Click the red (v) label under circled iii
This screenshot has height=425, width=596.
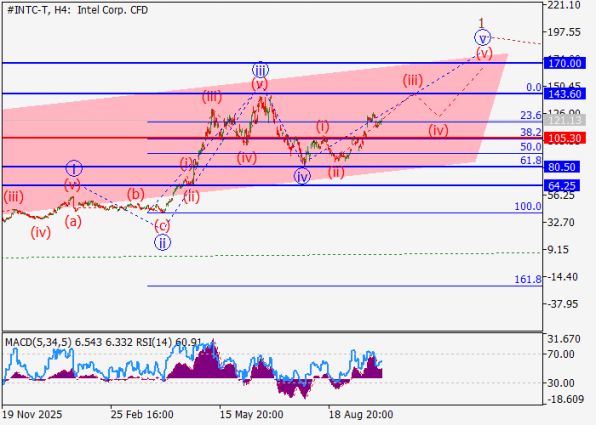tap(260, 84)
